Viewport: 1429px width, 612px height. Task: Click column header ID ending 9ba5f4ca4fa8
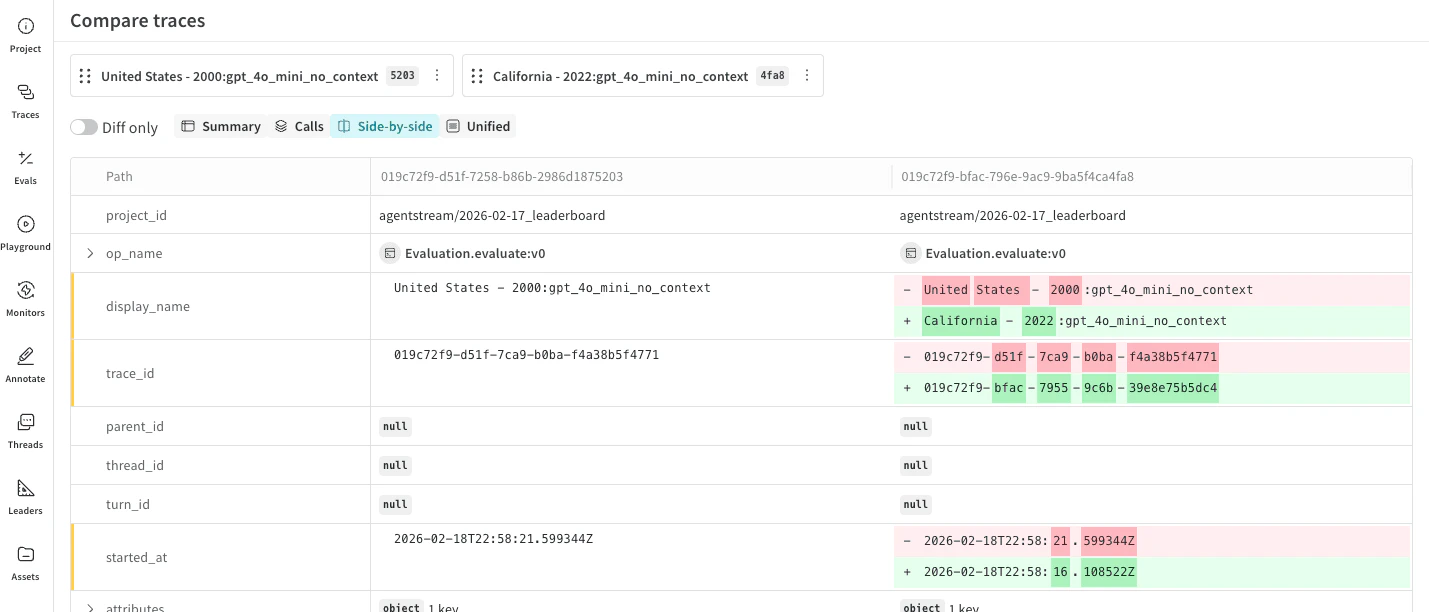coord(1017,176)
